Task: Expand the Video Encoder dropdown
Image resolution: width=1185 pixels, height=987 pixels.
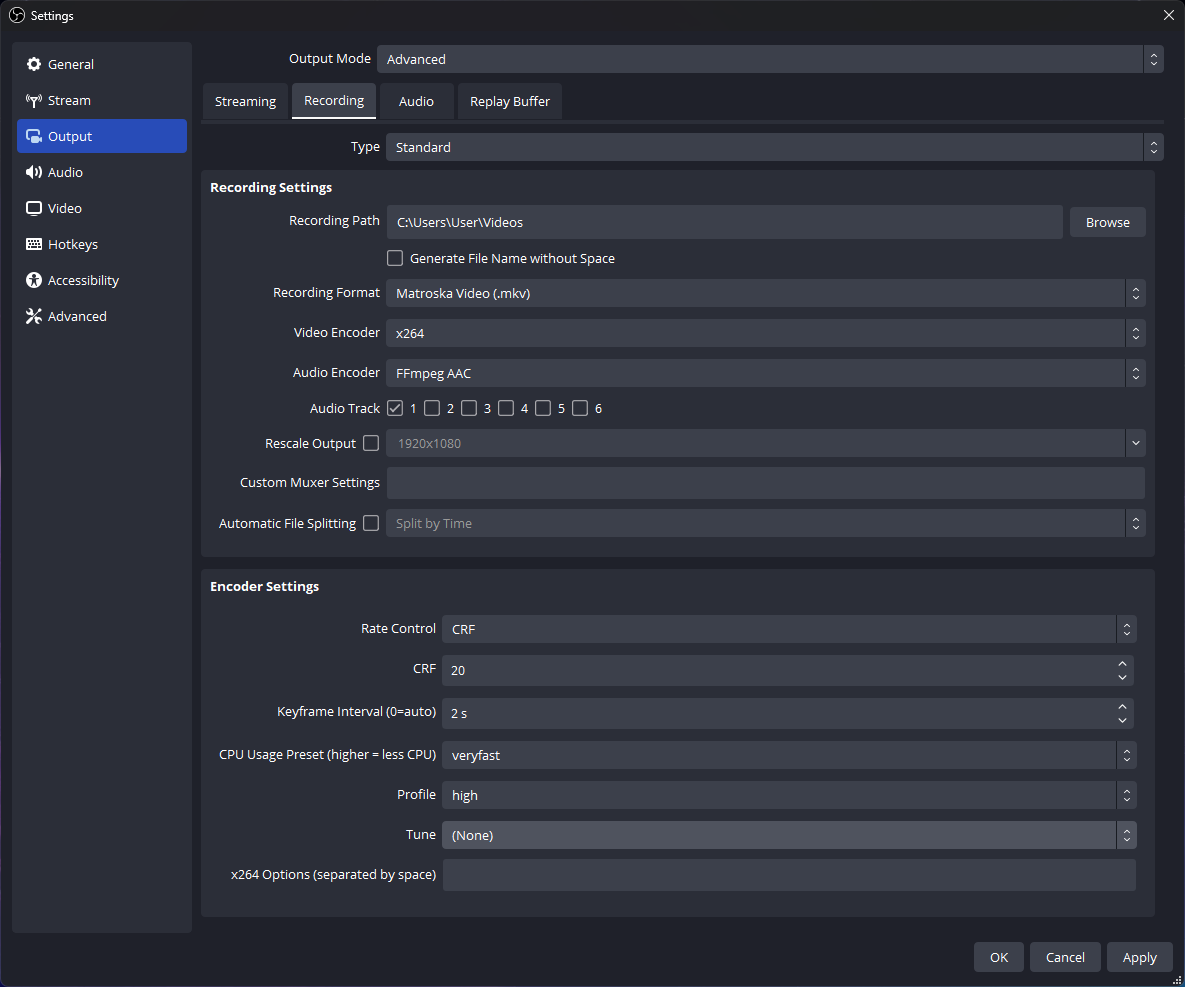Action: pos(765,333)
